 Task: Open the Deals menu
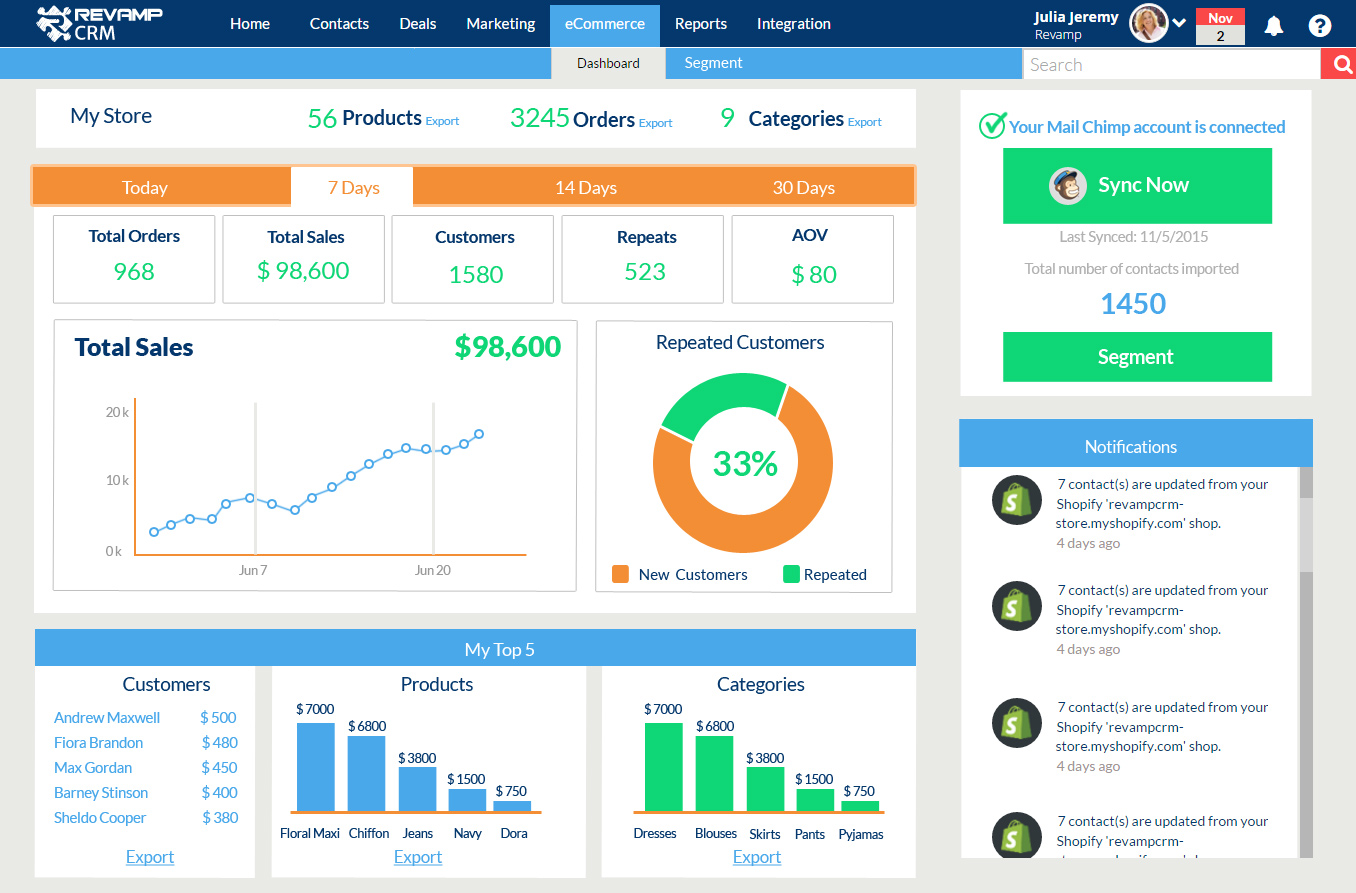[x=417, y=23]
